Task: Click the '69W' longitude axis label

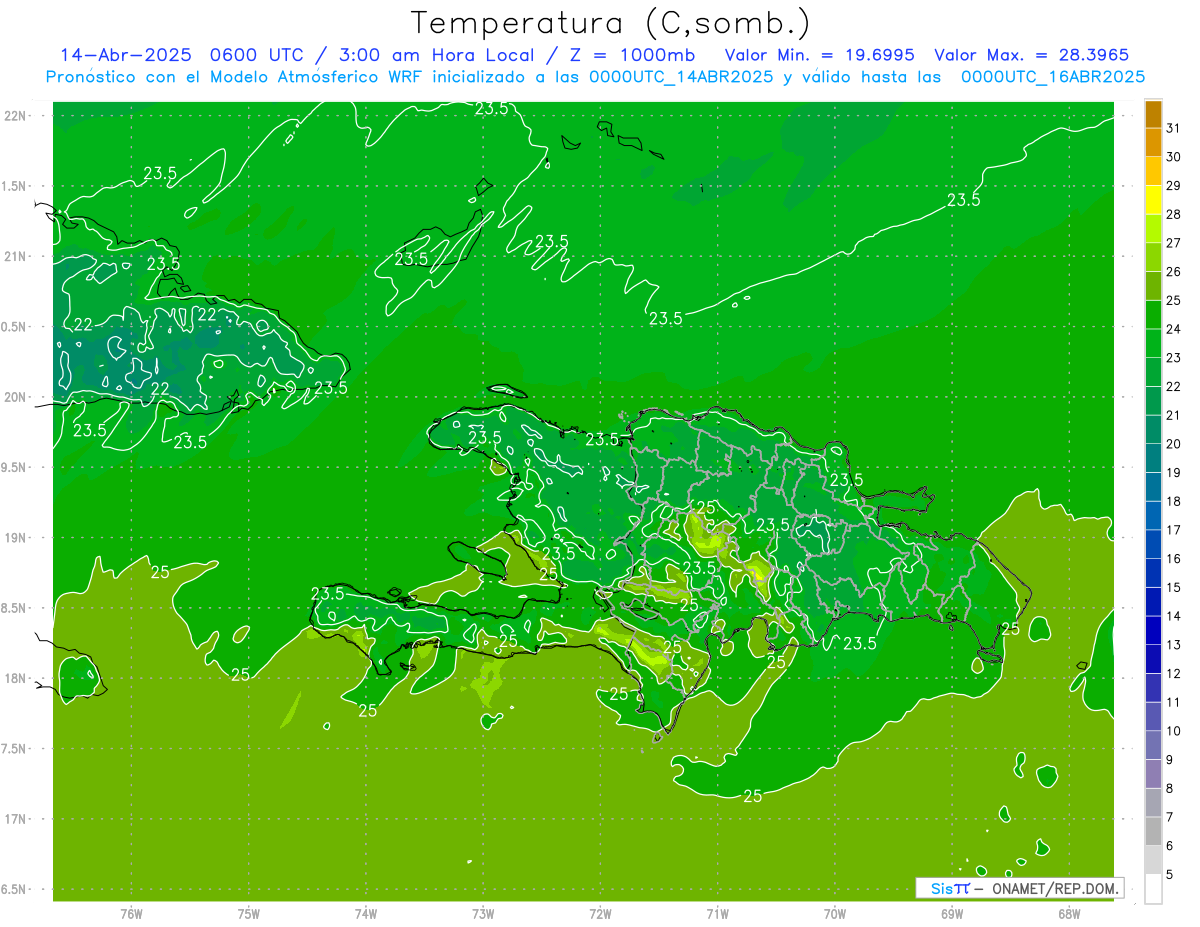Action: tap(952, 914)
